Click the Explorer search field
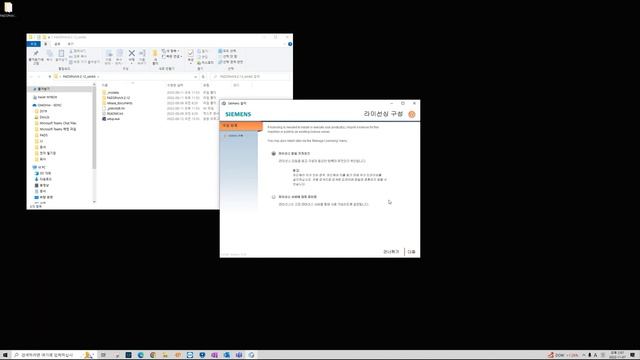 coord(250,76)
